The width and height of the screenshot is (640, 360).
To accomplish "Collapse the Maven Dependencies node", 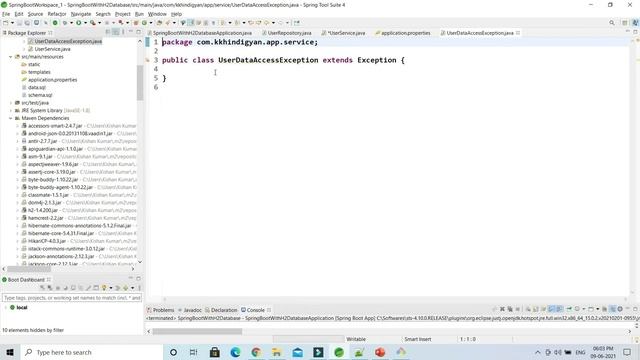I will coord(11,118).
